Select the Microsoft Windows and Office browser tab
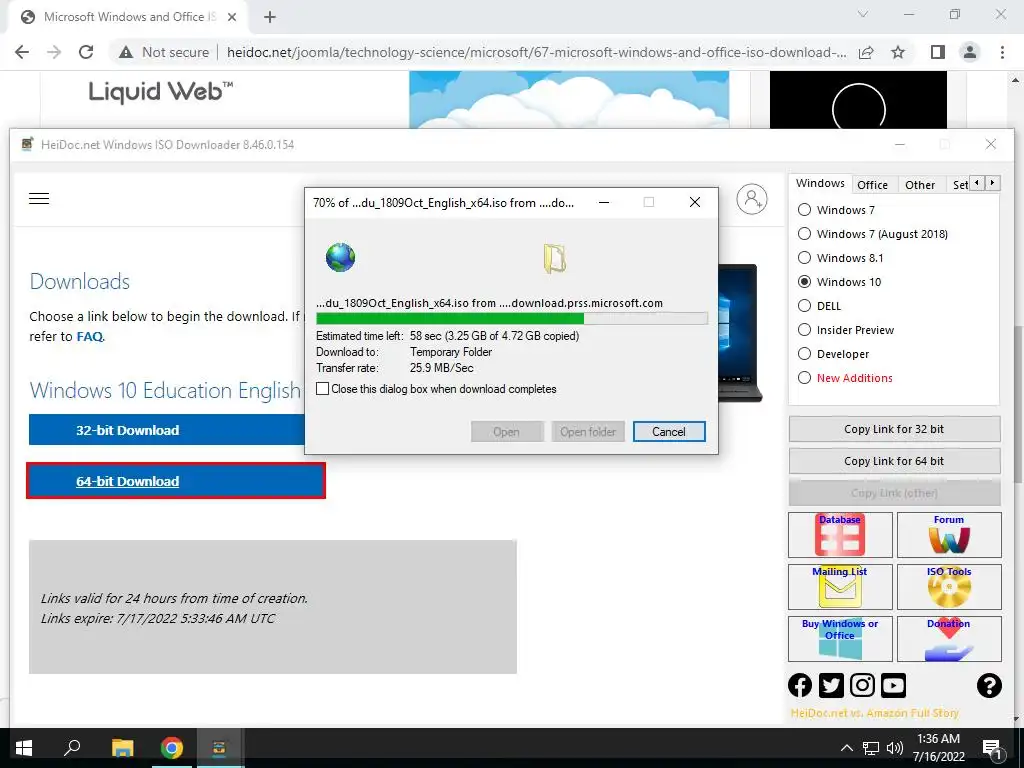Viewport: 1024px width, 768px height. tap(129, 17)
